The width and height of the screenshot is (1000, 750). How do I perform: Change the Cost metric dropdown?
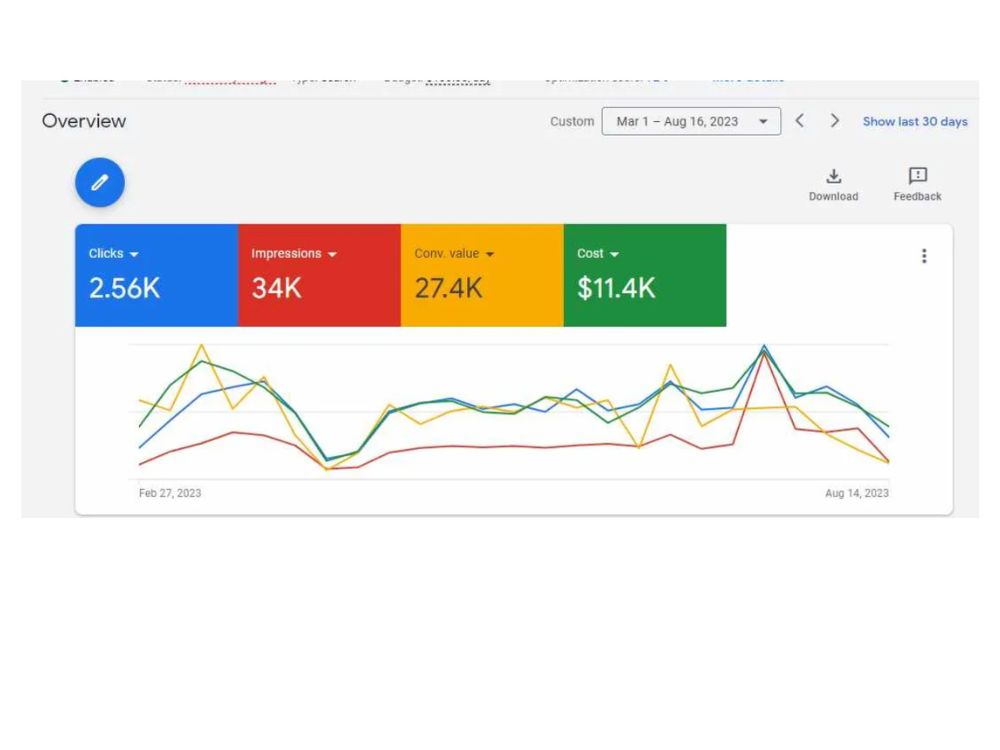(x=598, y=254)
